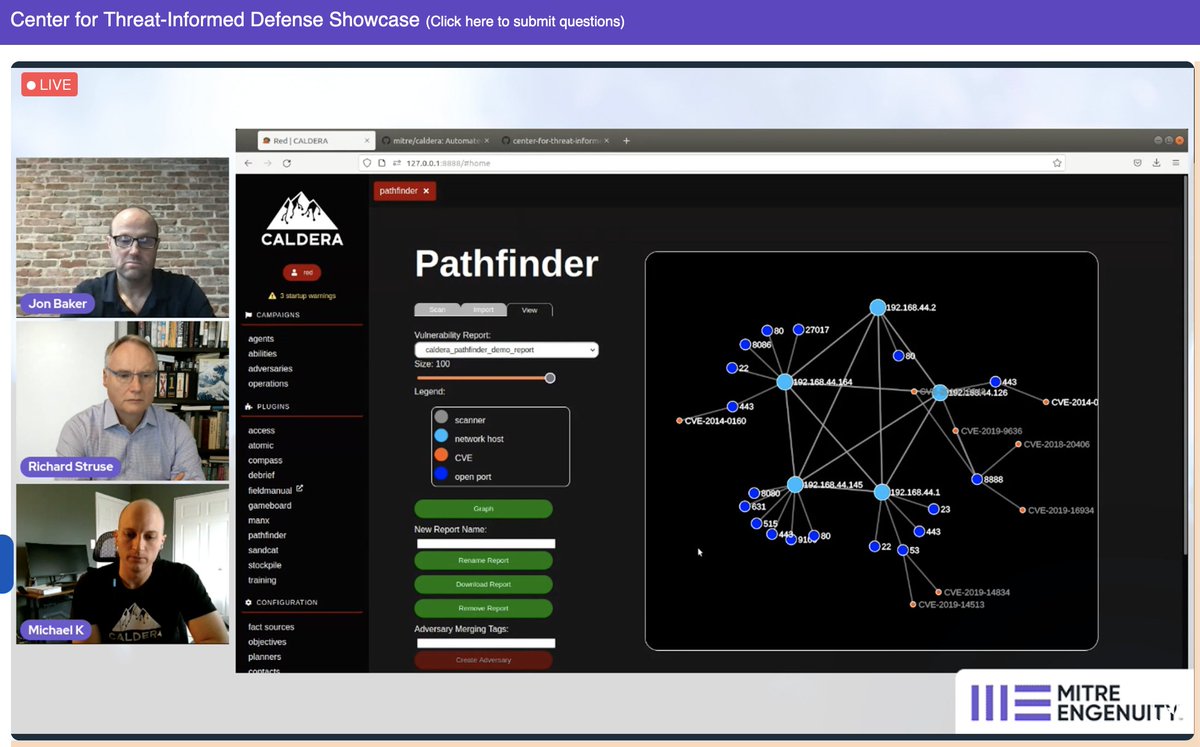This screenshot has height=747, width=1200.
Task: Open operations in the sidebar
Action: point(268,384)
